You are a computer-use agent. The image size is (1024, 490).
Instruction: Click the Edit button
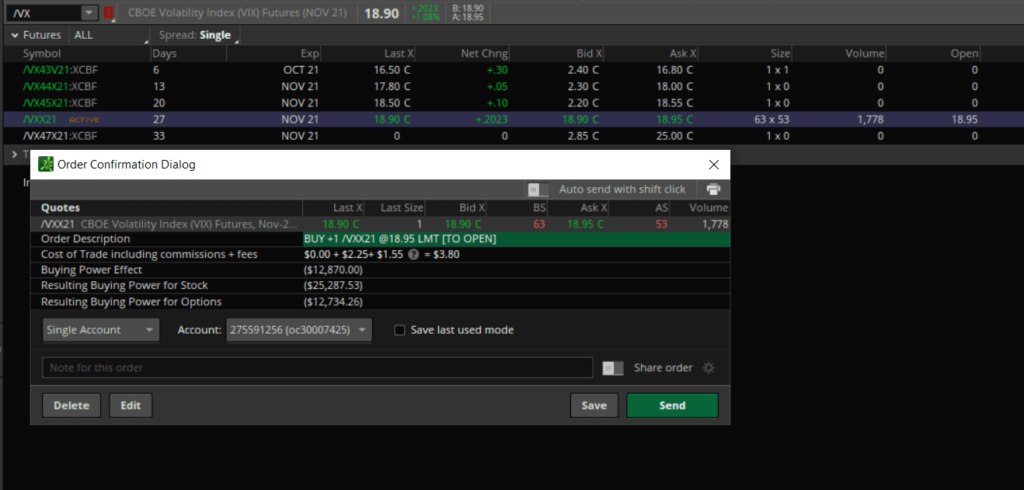[x=131, y=405]
